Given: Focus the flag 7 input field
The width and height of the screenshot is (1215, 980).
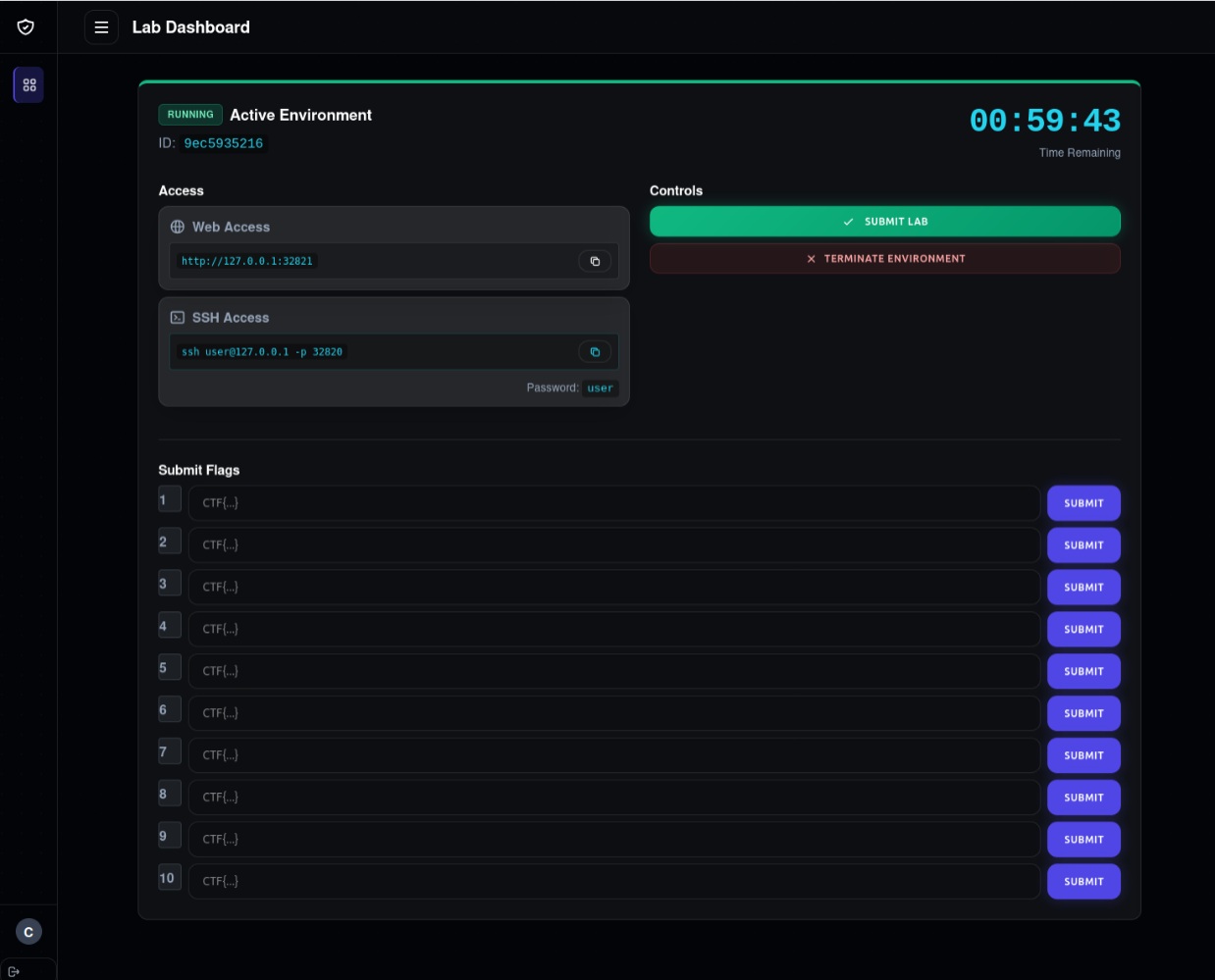Looking at the screenshot, I should pos(614,755).
